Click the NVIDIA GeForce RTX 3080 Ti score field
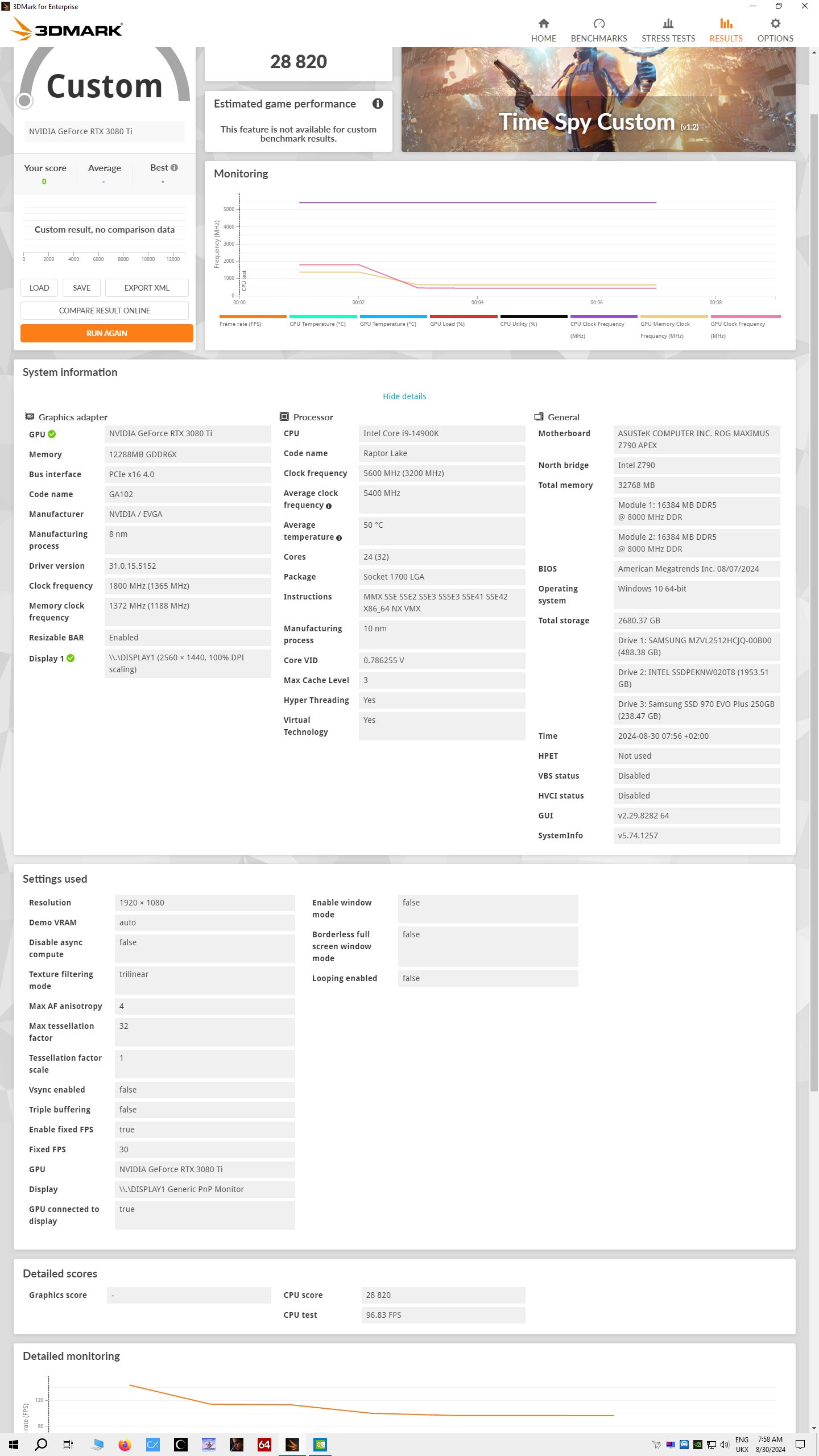 [x=104, y=131]
